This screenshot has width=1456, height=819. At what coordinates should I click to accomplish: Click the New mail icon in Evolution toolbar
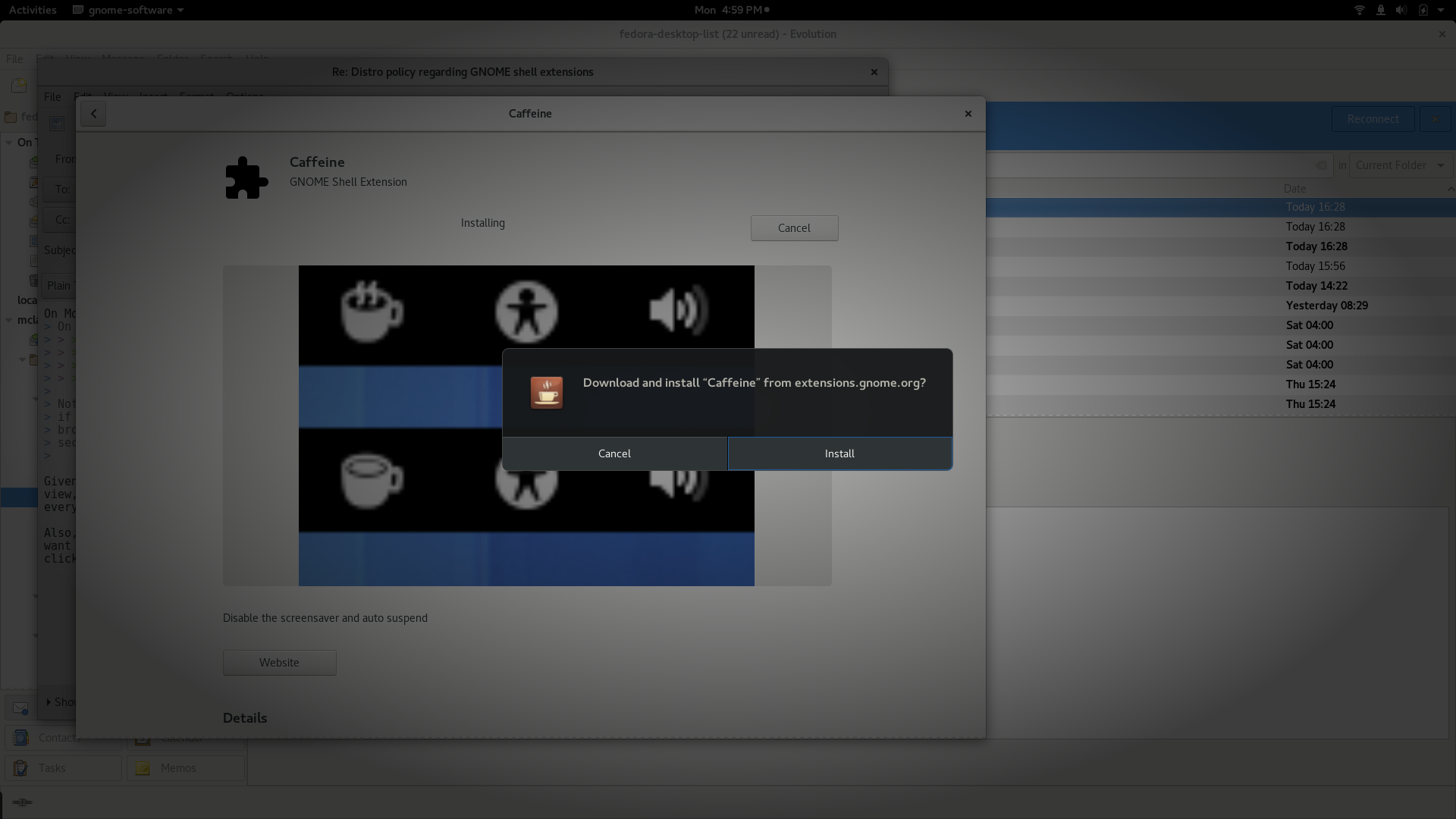coord(19,85)
